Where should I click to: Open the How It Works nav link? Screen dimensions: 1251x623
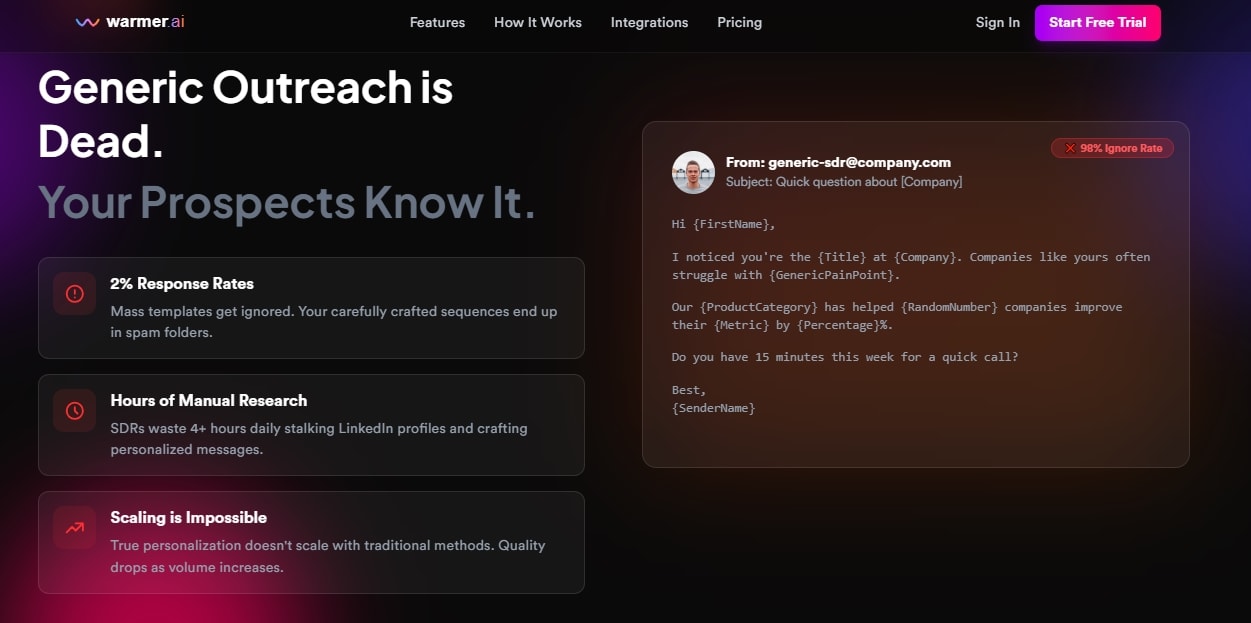pyautogui.click(x=538, y=22)
